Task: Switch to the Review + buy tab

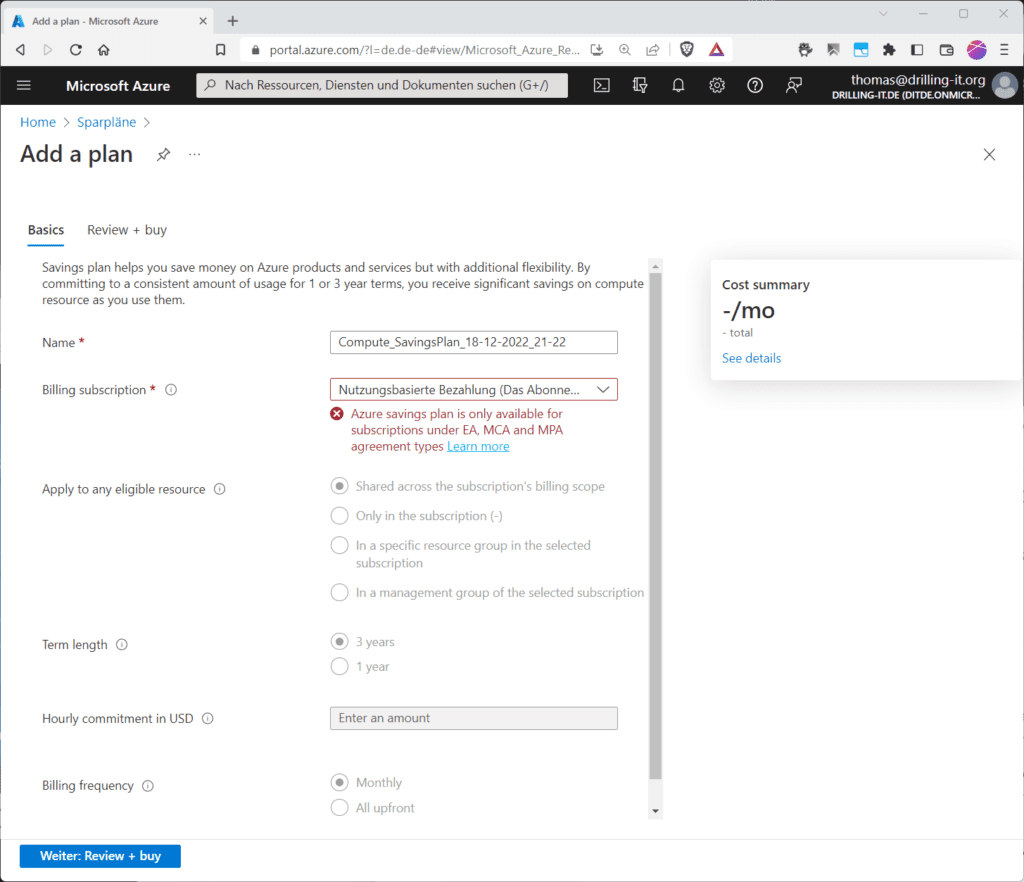Action: pyautogui.click(x=127, y=230)
